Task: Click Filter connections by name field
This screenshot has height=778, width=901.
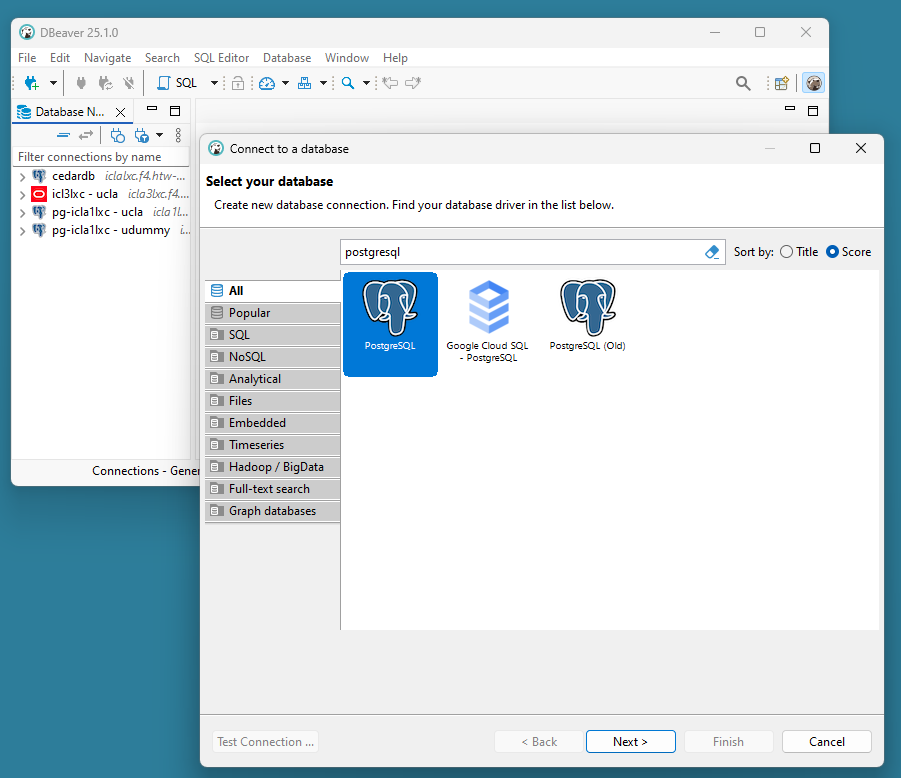Action: pyautogui.click(x=101, y=157)
